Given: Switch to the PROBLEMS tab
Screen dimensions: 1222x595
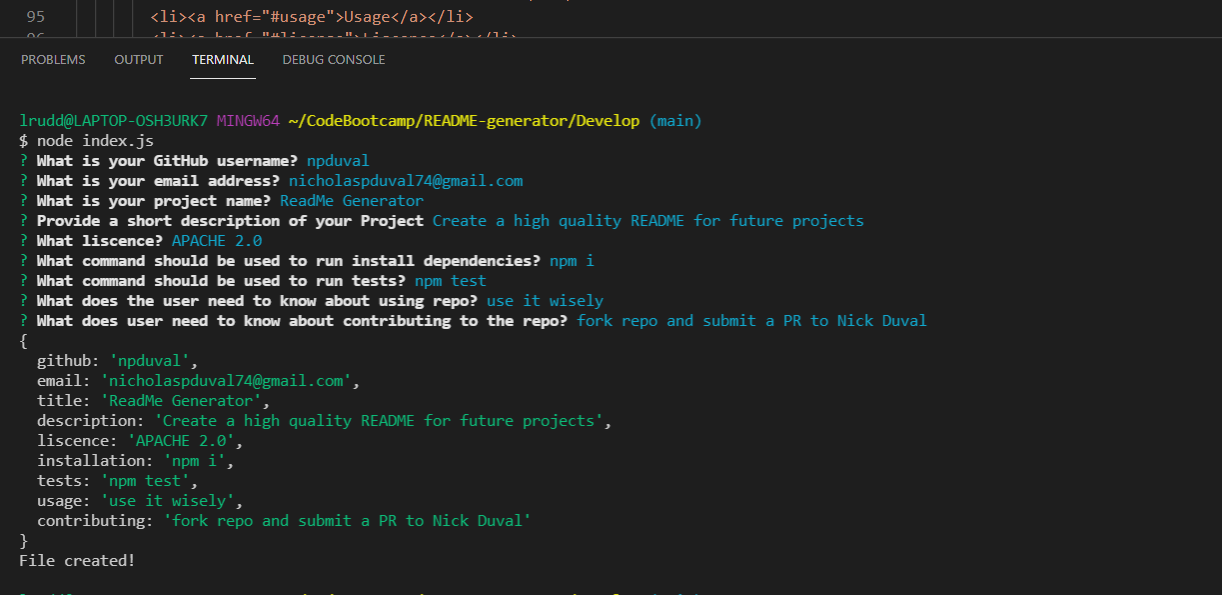Looking at the screenshot, I should [x=53, y=60].
